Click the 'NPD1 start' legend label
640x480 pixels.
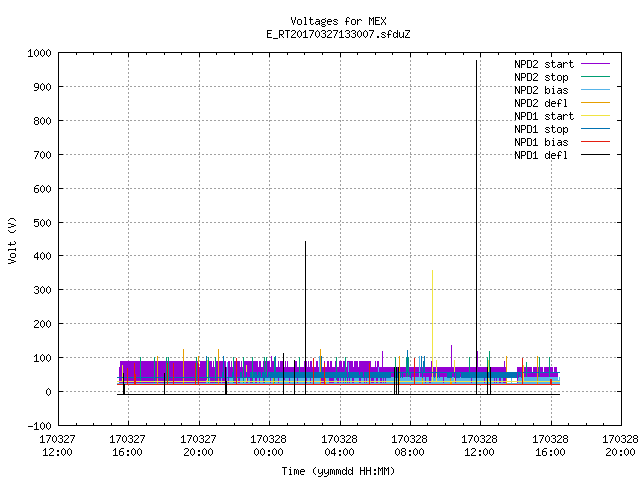coord(544,116)
